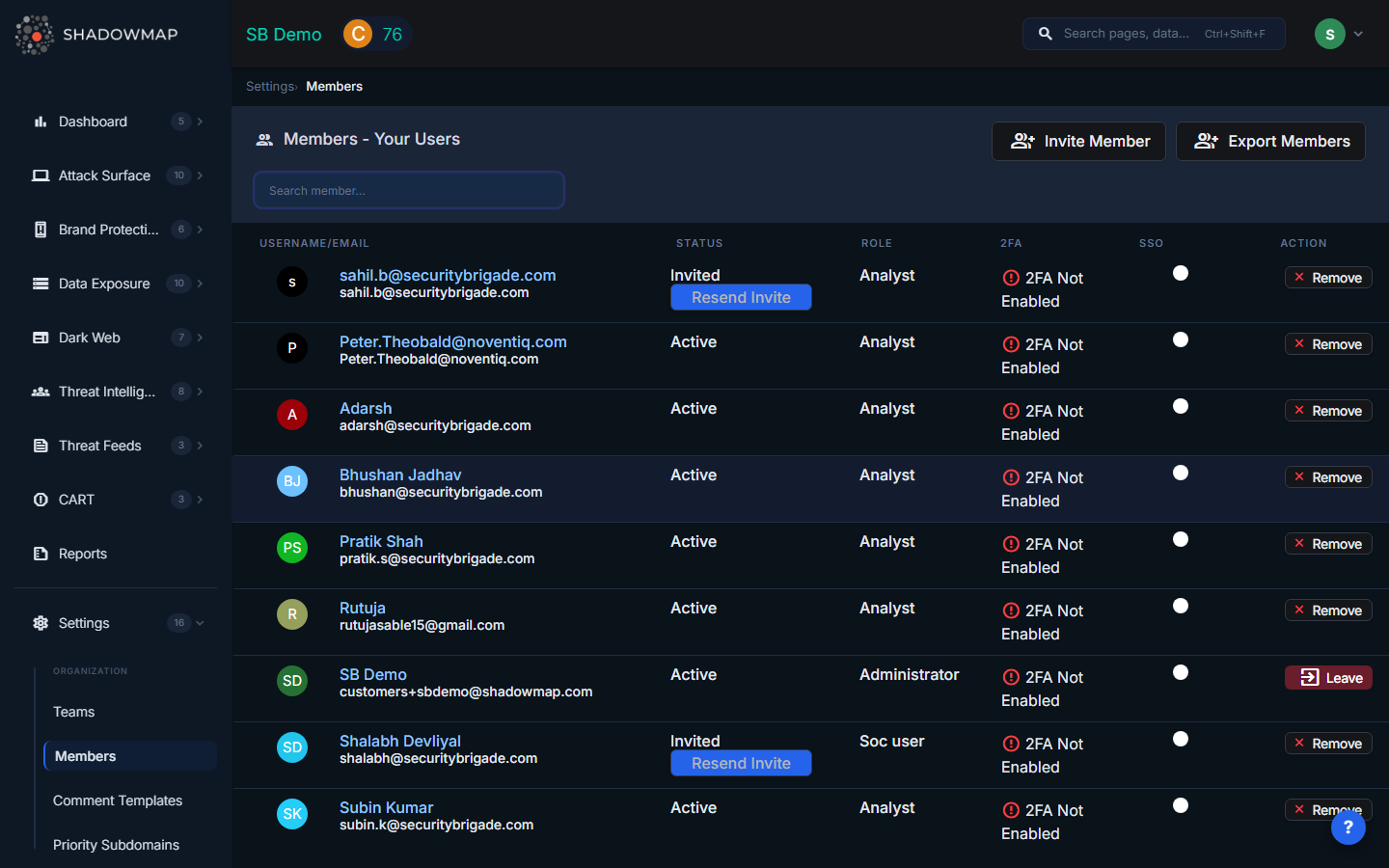Remove Pratik Shah from members
The width and height of the screenshot is (1389, 868).
tap(1327, 544)
